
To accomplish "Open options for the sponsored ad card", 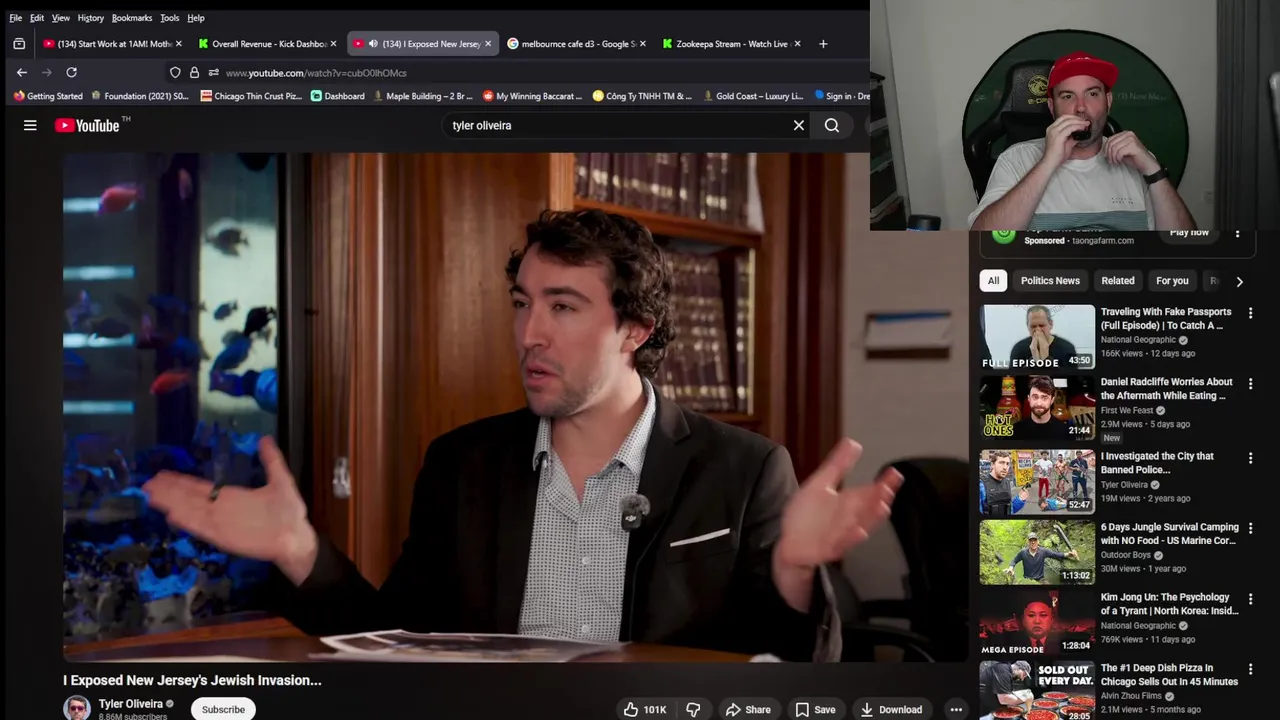I will point(1238,234).
